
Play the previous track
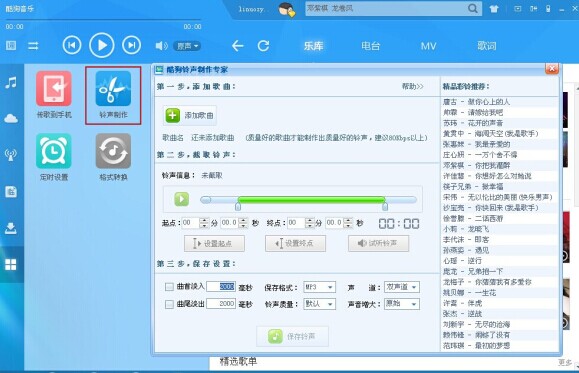[x=72, y=45]
